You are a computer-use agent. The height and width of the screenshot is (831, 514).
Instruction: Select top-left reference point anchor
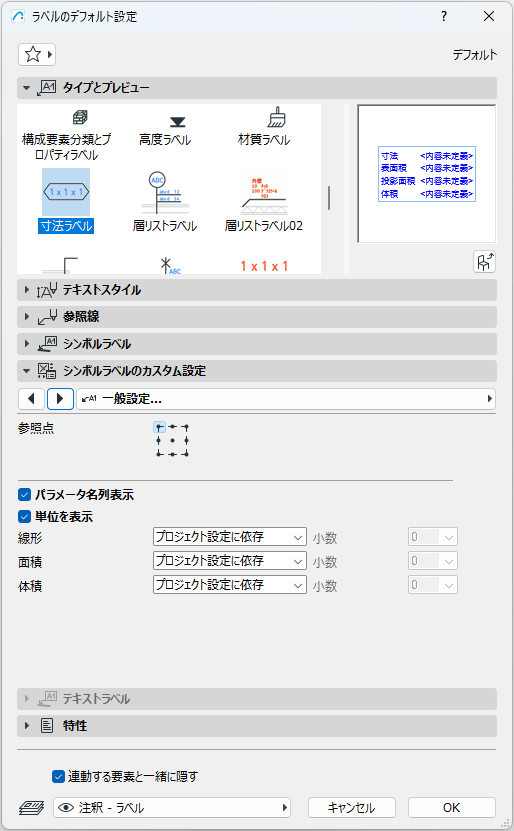click(x=158, y=427)
